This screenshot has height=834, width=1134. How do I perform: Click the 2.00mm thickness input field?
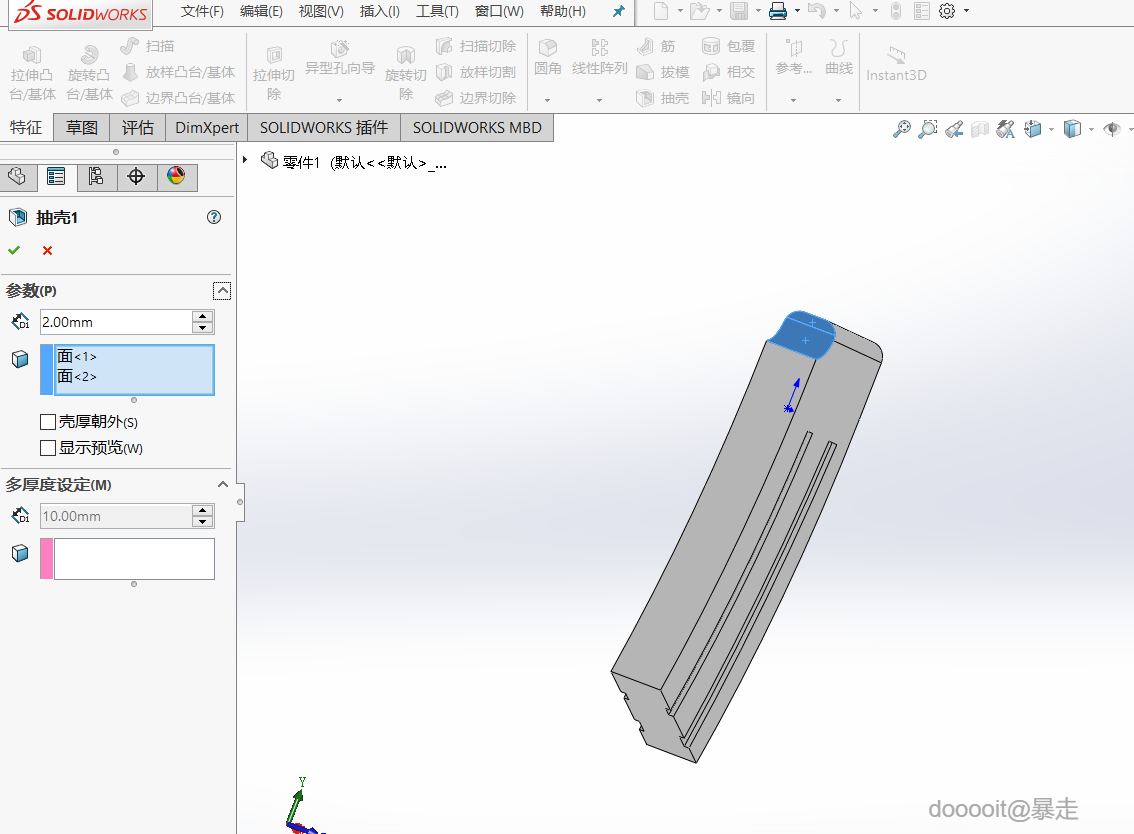click(x=114, y=322)
